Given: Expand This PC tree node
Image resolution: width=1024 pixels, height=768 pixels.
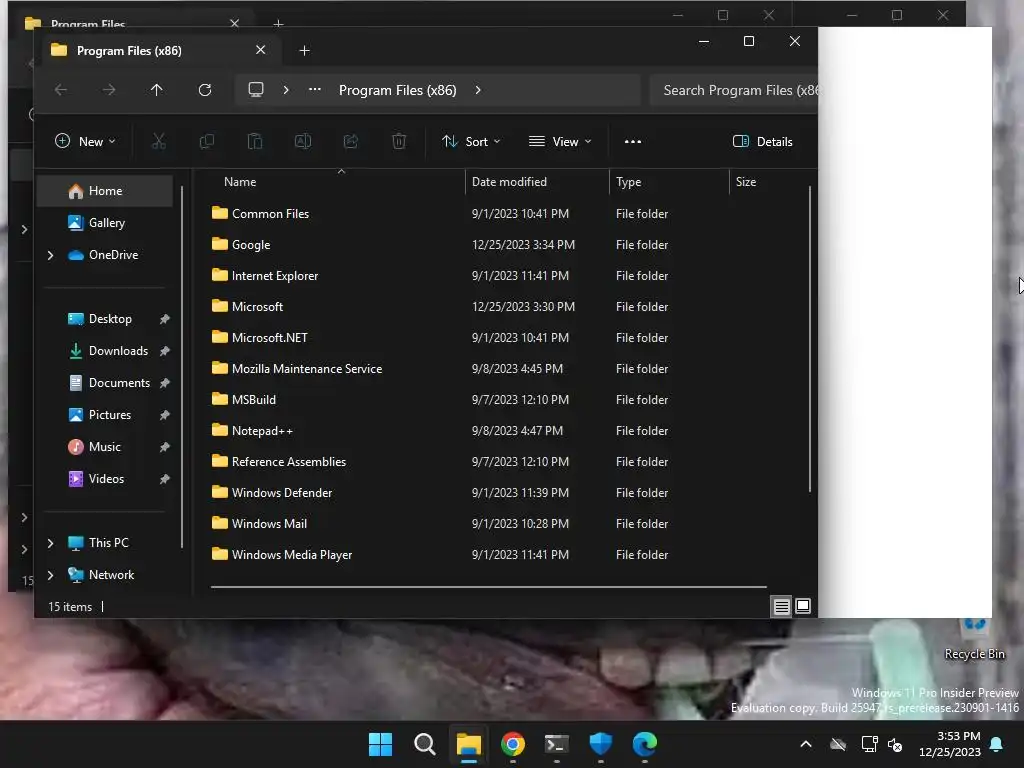Looking at the screenshot, I should [x=50, y=543].
